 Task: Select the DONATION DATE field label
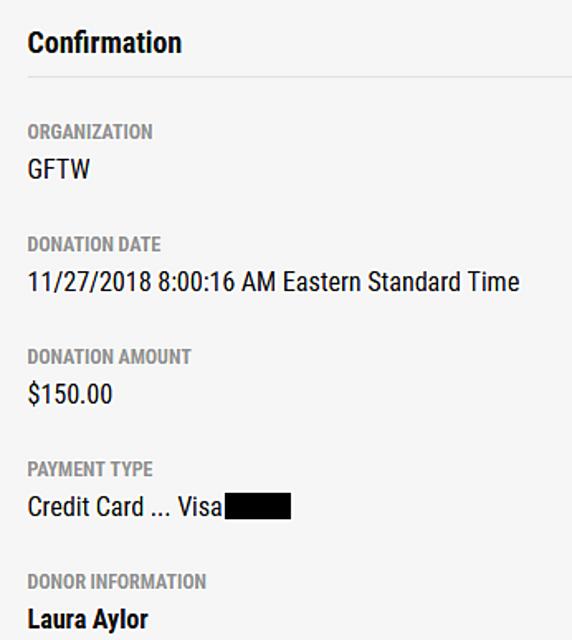coord(94,244)
